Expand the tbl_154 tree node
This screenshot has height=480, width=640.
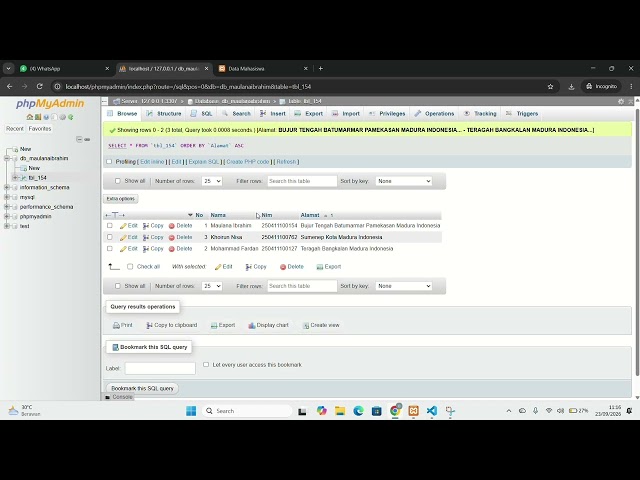(x=15, y=178)
